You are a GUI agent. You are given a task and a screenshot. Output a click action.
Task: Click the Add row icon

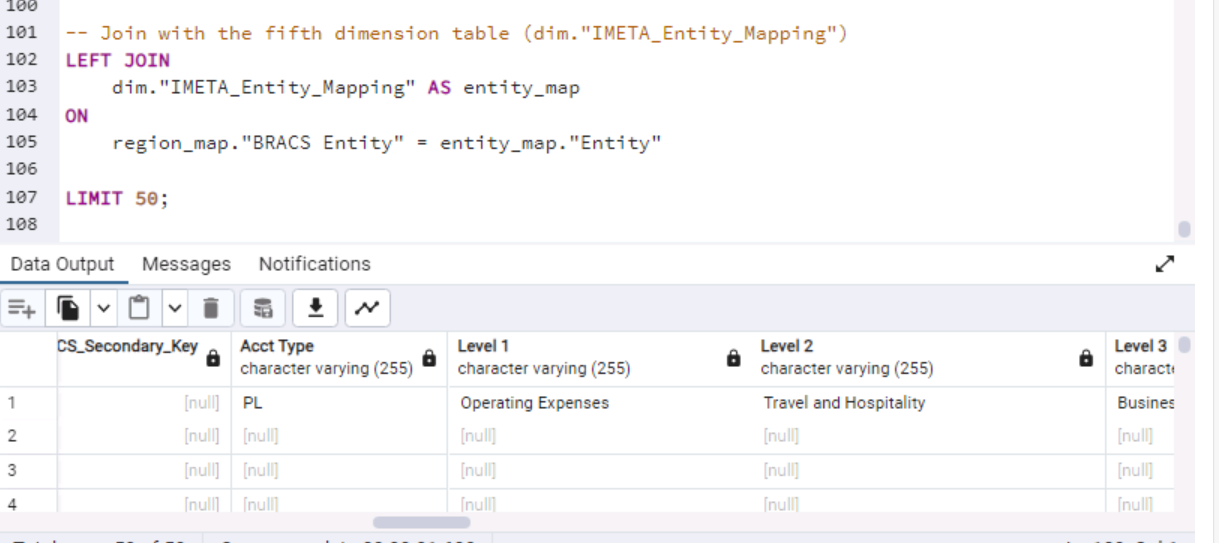(21, 308)
